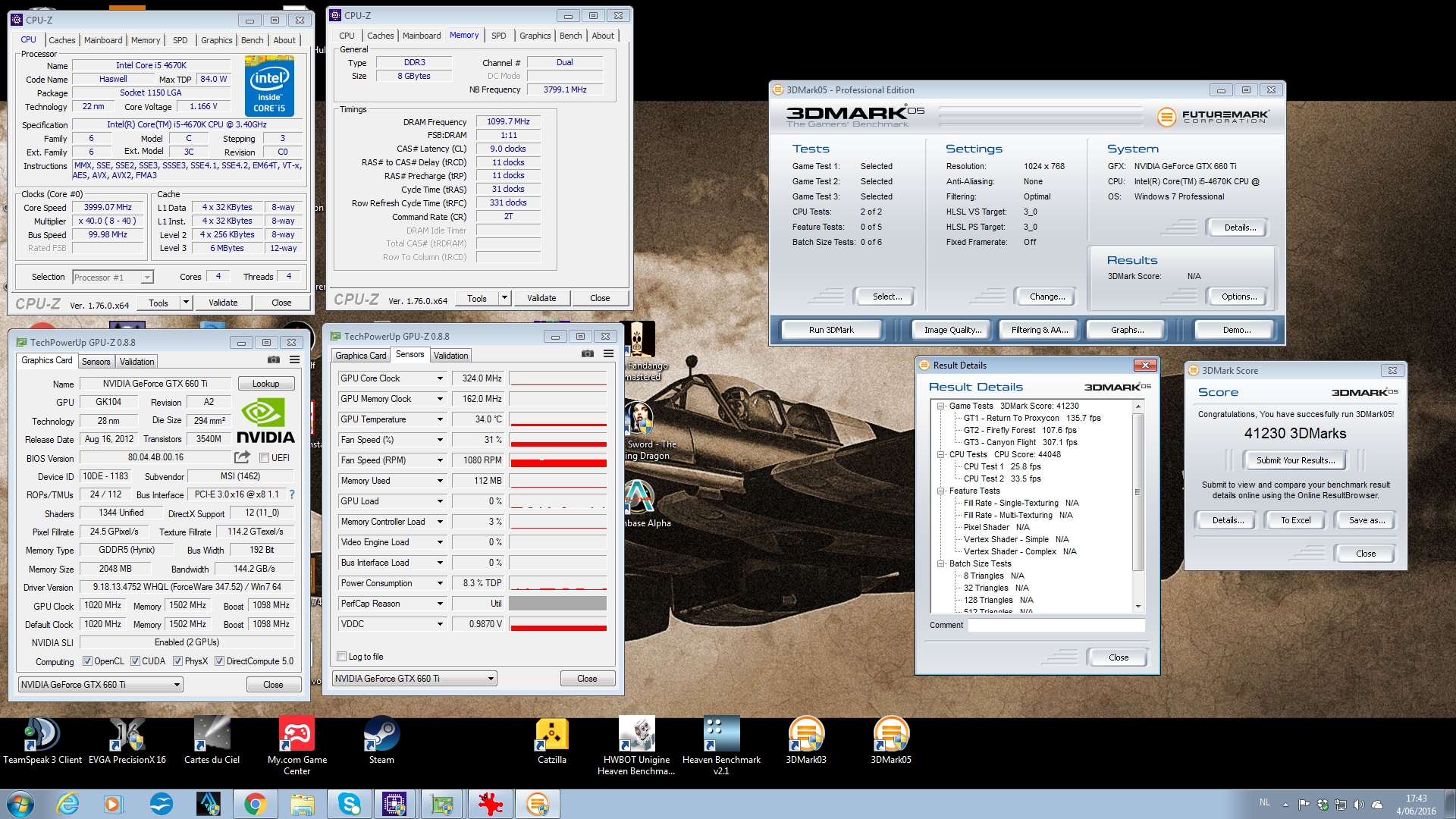Screen dimensions: 1456x819
Task: Toggle the DirectCompute 5.0 checkbox
Action: [x=219, y=661]
